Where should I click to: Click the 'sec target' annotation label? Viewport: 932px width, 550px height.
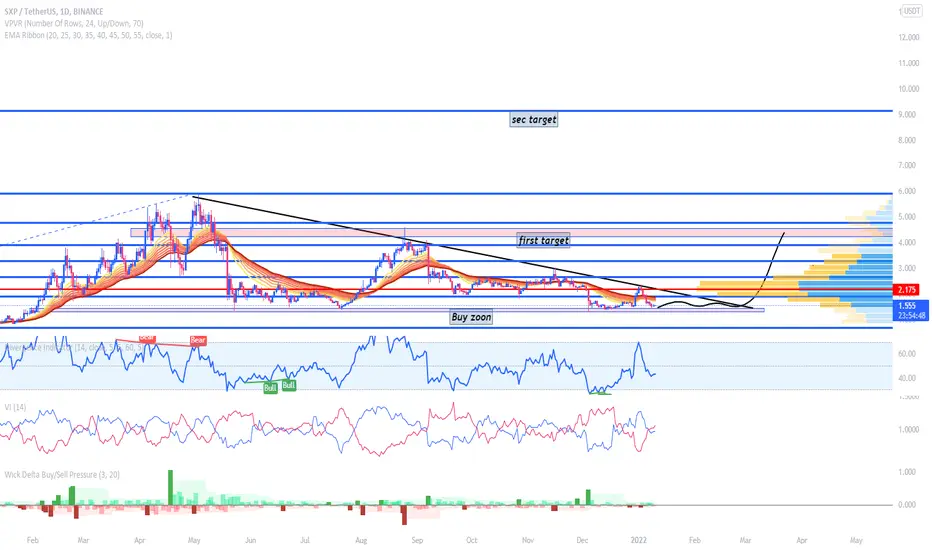[x=534, y=120]
